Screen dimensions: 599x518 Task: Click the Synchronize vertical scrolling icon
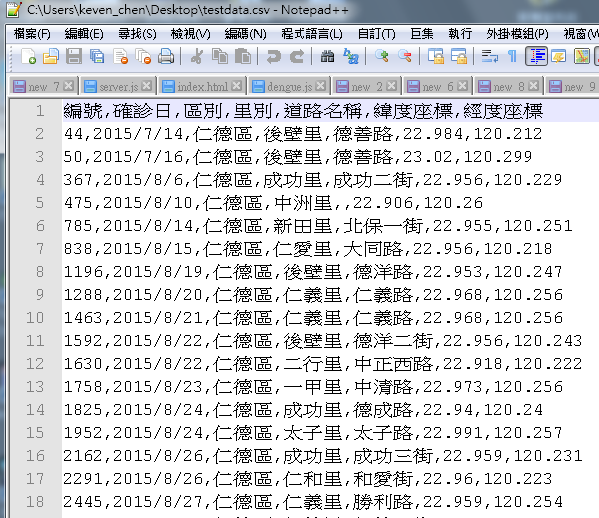tap(435, 57)
